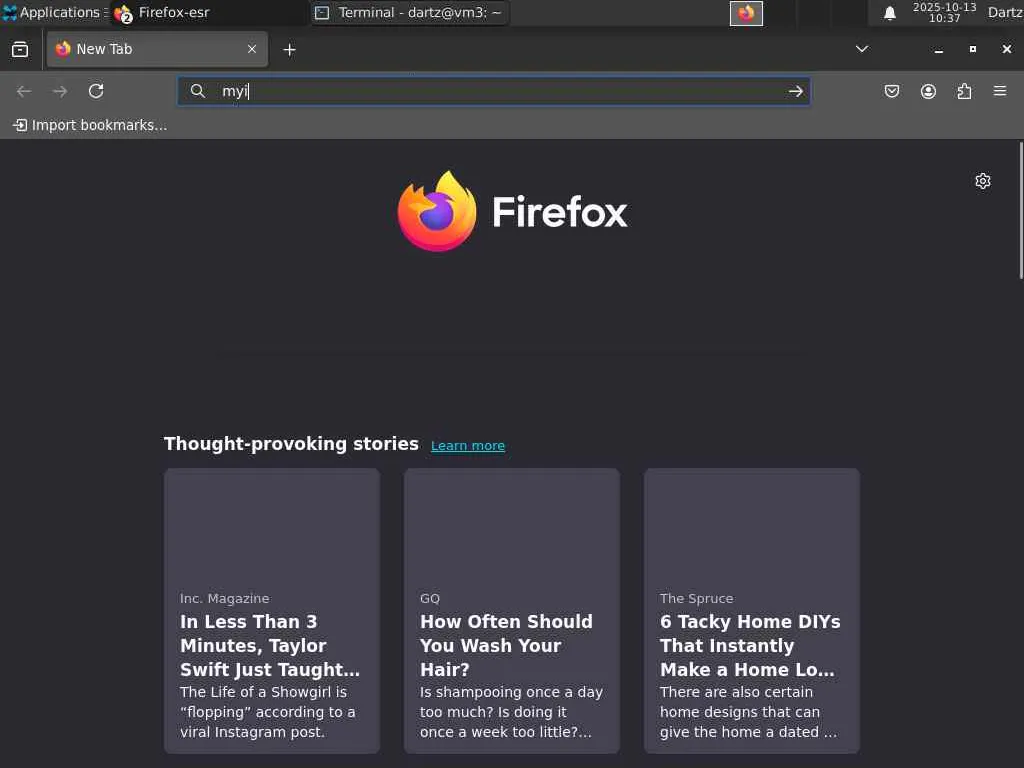Open personalize new tab gear icon
1024x768 pixels.
coord(983,181)
